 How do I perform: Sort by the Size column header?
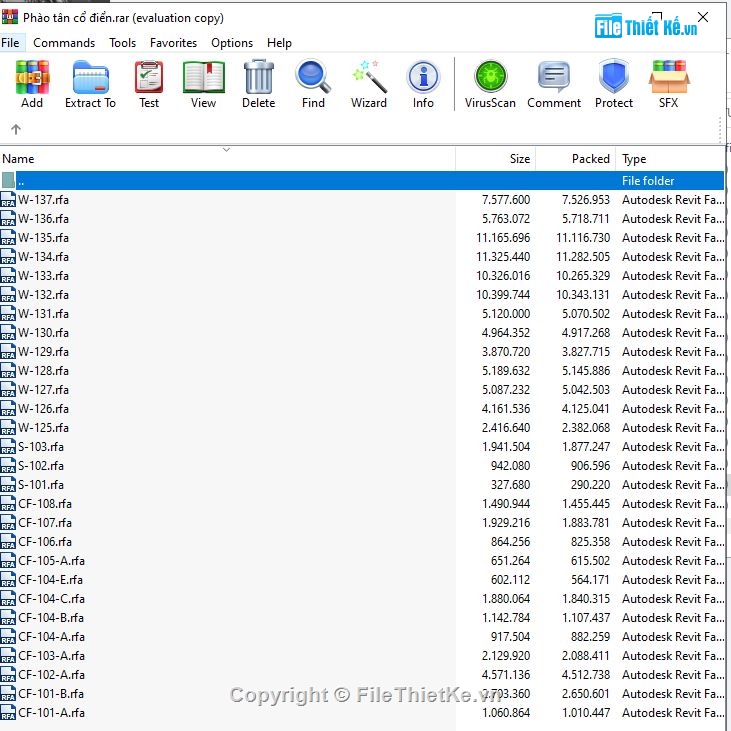(496, 159)
